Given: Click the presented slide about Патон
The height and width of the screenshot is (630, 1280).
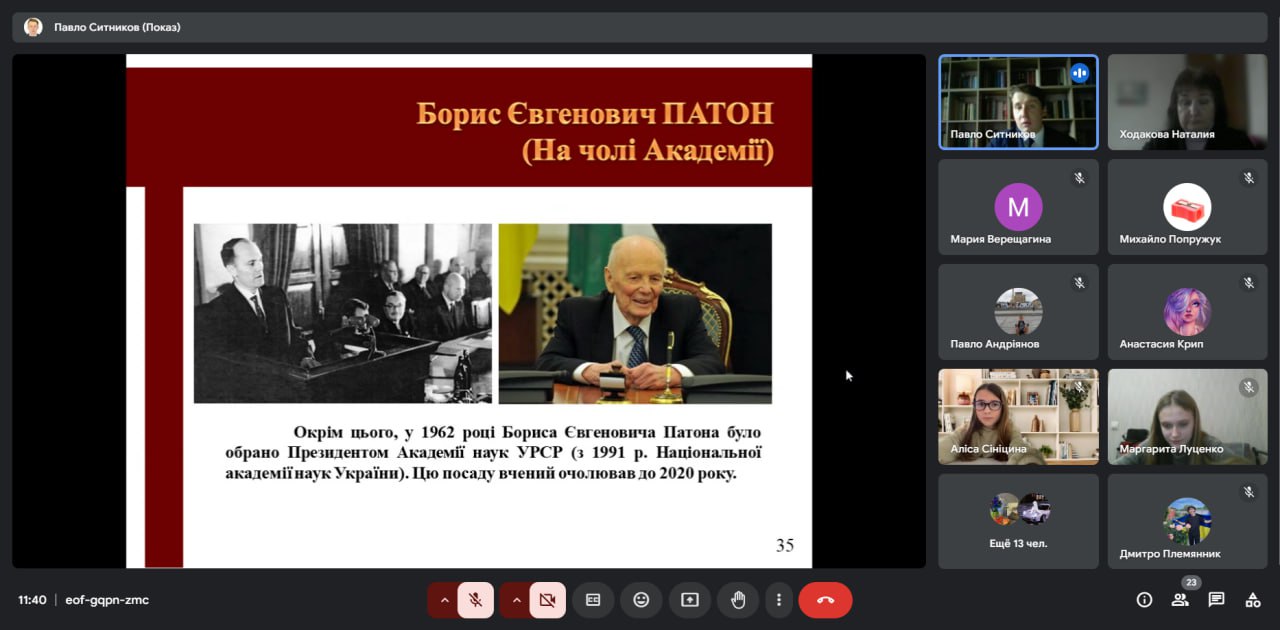Looking at the screenshot, I should click(x=469, y=311).
